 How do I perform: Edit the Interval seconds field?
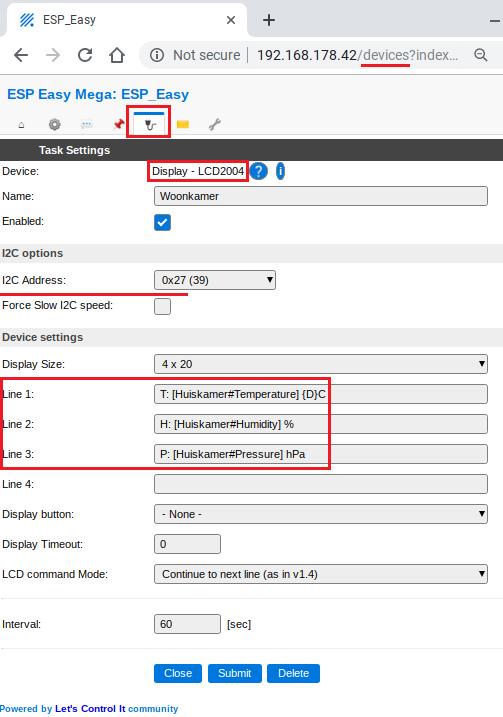tap(187, 624)
